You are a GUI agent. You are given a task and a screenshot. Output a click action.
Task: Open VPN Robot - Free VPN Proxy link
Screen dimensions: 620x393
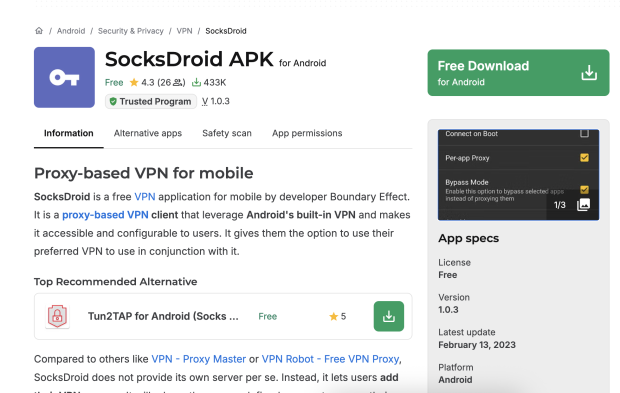click(x=330, y=359)
